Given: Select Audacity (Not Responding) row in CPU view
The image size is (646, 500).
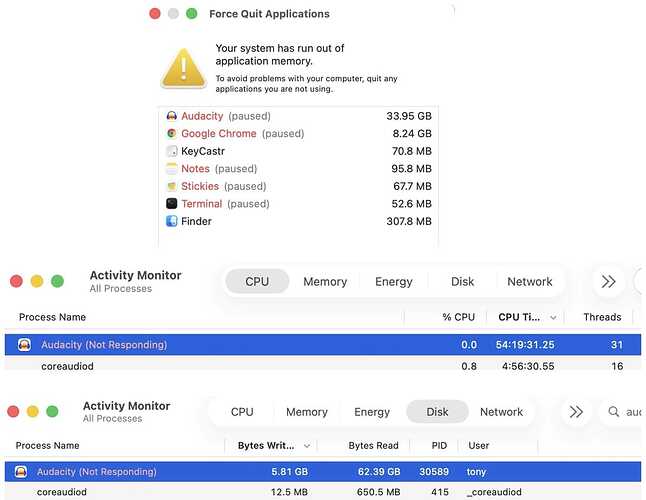Looking at the screenshot, I should [x=323, y=344].
